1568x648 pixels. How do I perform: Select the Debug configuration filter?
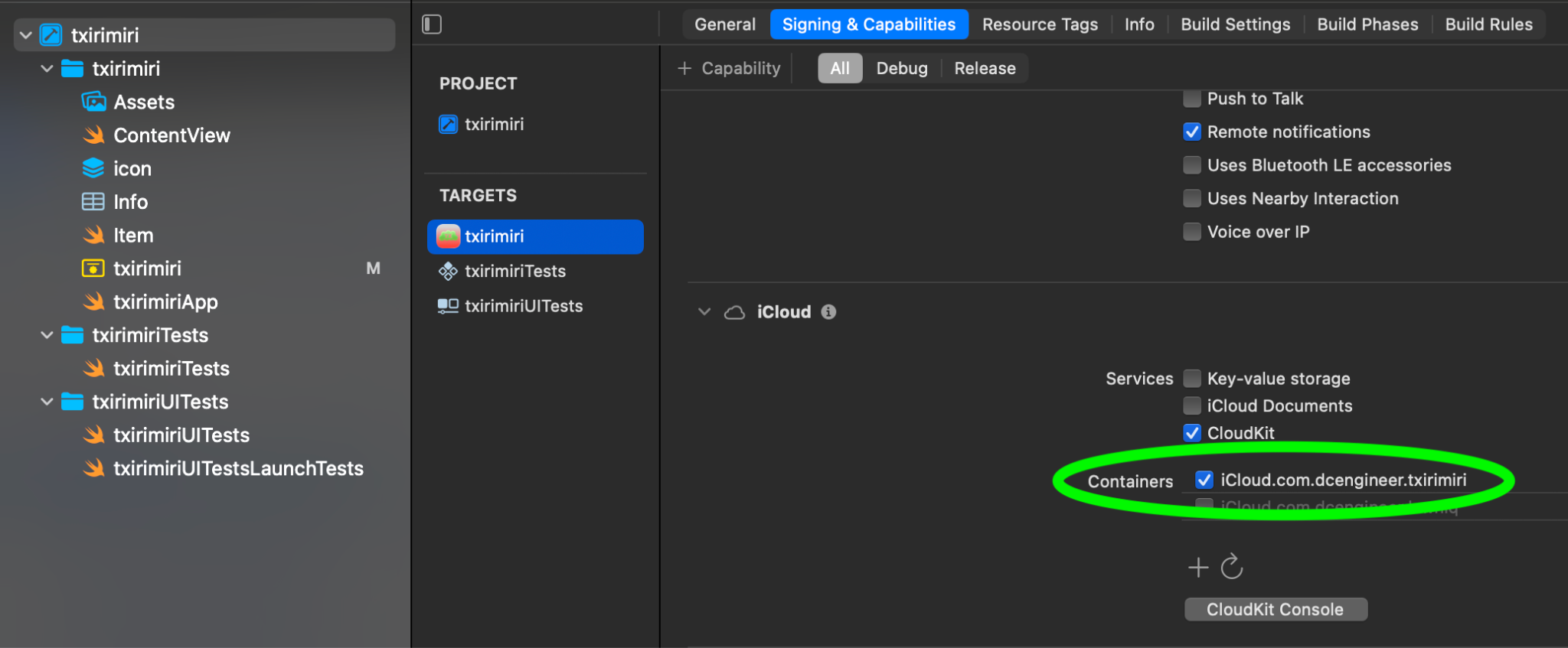tap(901, 68)
